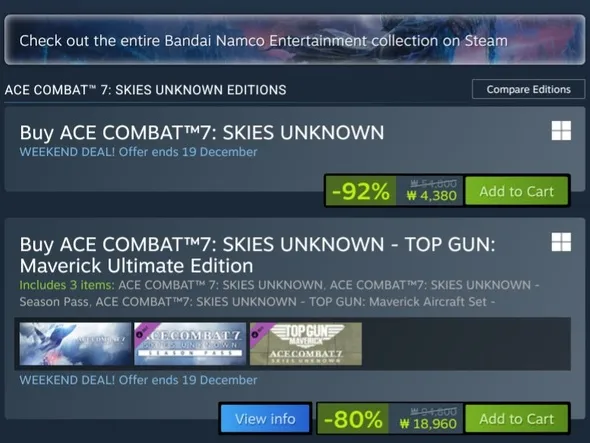Open the Ace Combat 7 base game thumbnail
This screenshot has height=443, width=590.
(x=75, y=344)
